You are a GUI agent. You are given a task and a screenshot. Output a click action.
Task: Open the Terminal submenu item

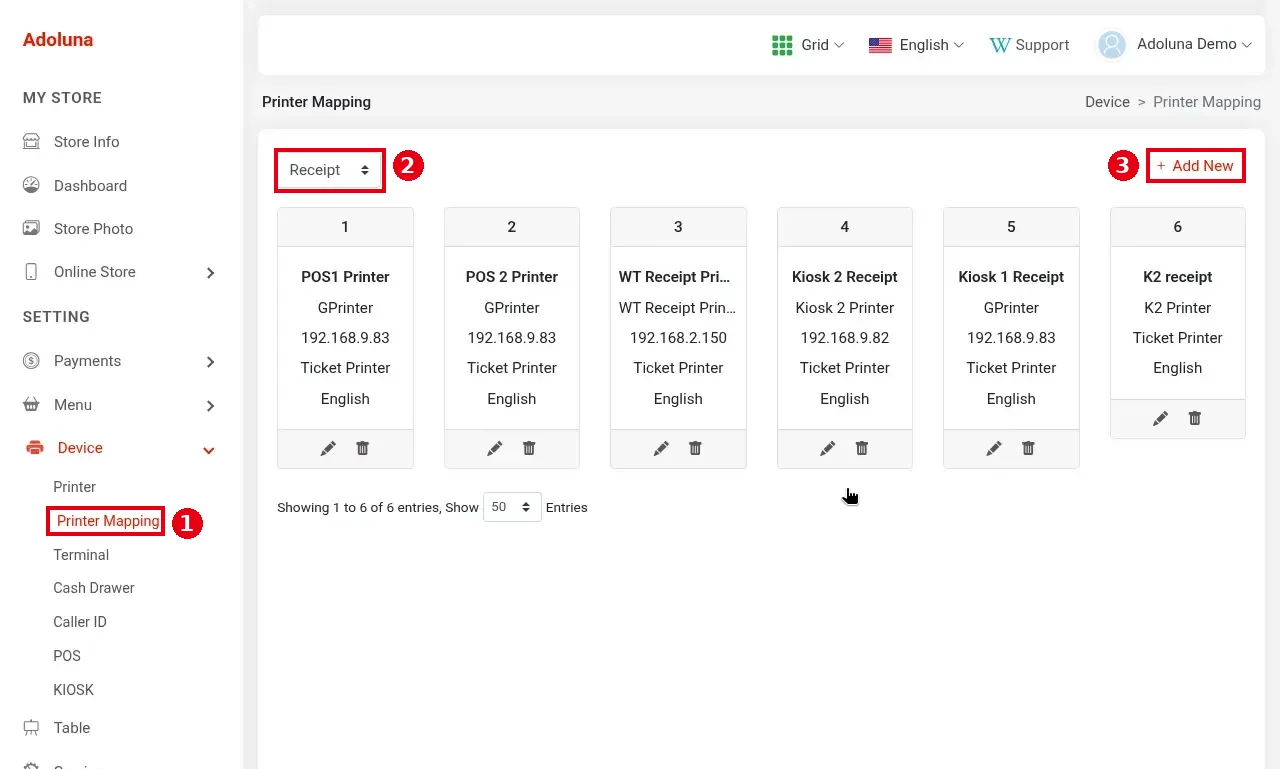point(81,555)
